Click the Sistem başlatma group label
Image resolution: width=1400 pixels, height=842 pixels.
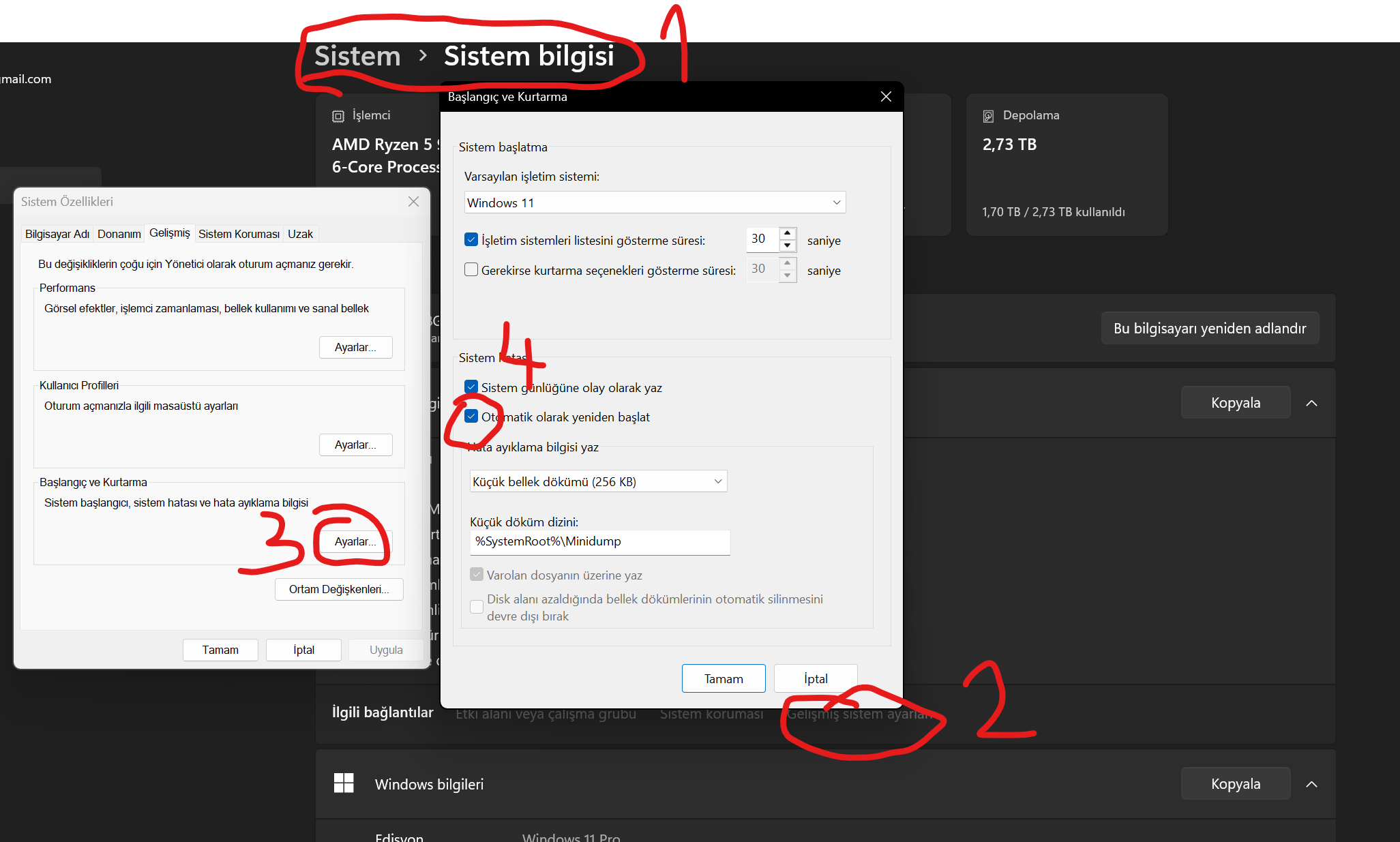503,147
